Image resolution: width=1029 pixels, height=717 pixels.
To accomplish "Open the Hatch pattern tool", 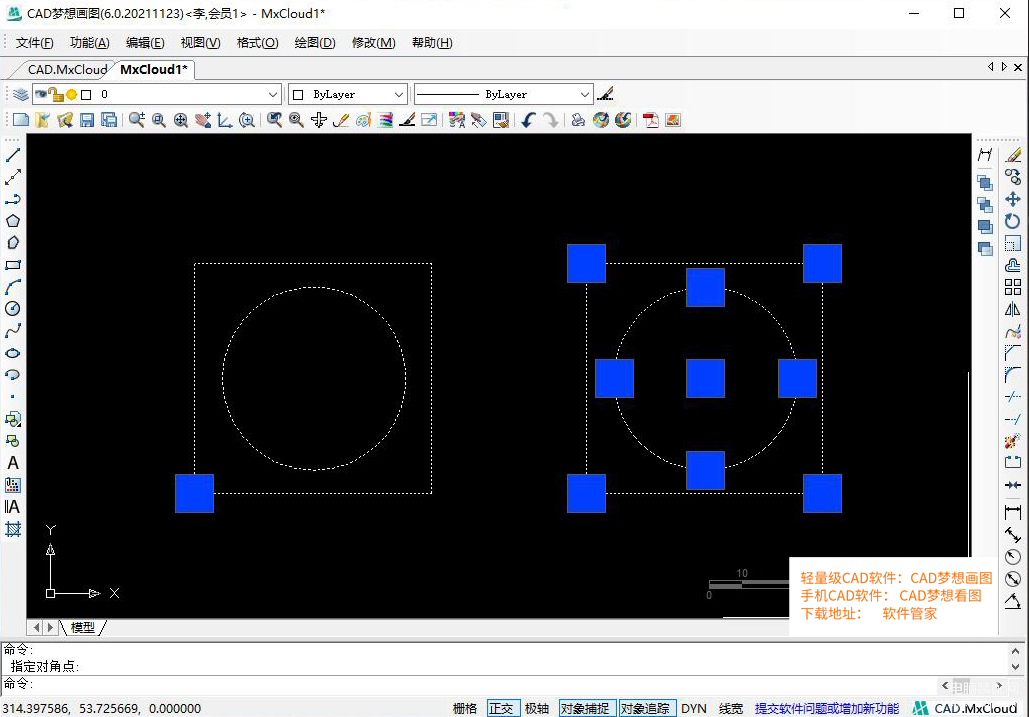I will 12,529.
